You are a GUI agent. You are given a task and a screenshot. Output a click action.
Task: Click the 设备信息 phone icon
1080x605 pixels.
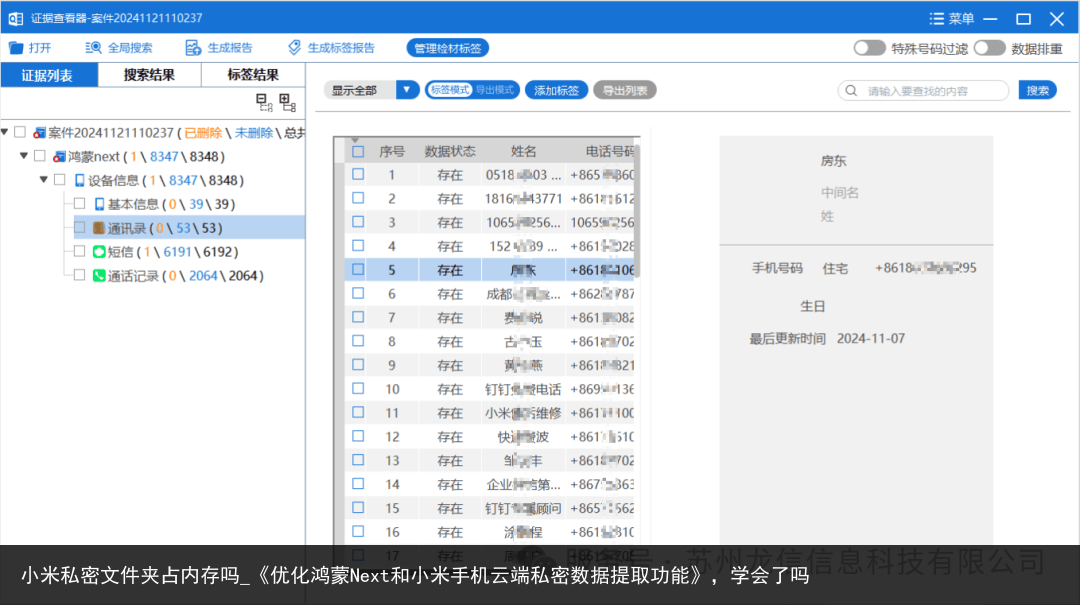(x=80, y=181)
